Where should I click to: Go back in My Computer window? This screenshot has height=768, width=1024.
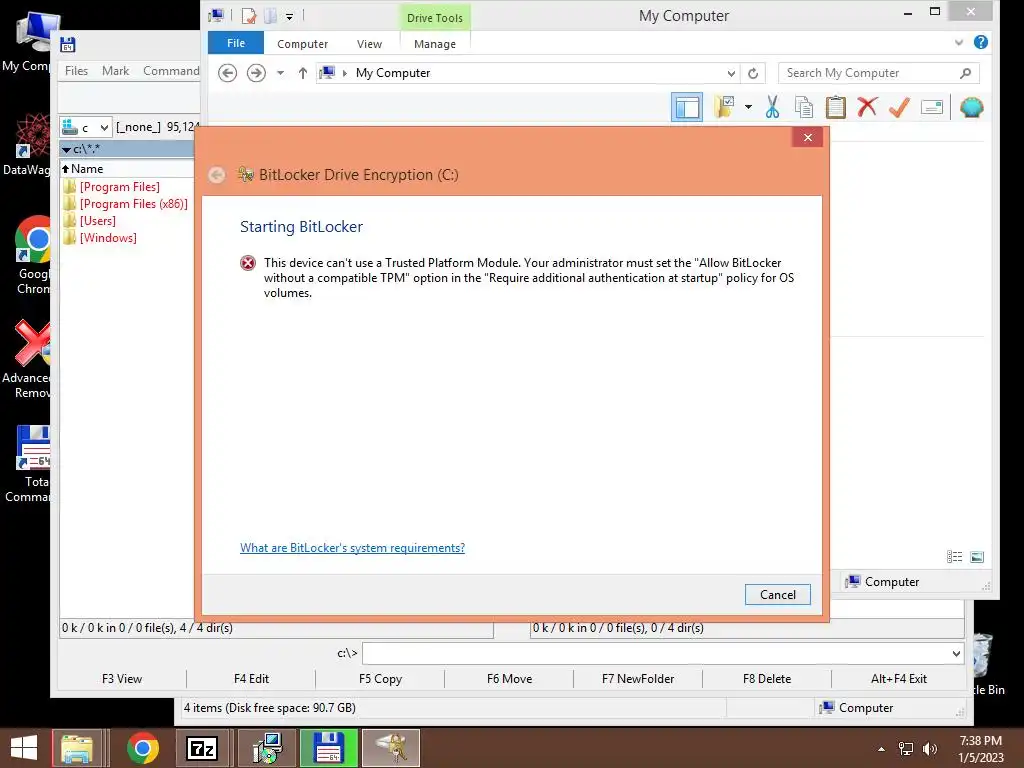[x=227, y=72]
